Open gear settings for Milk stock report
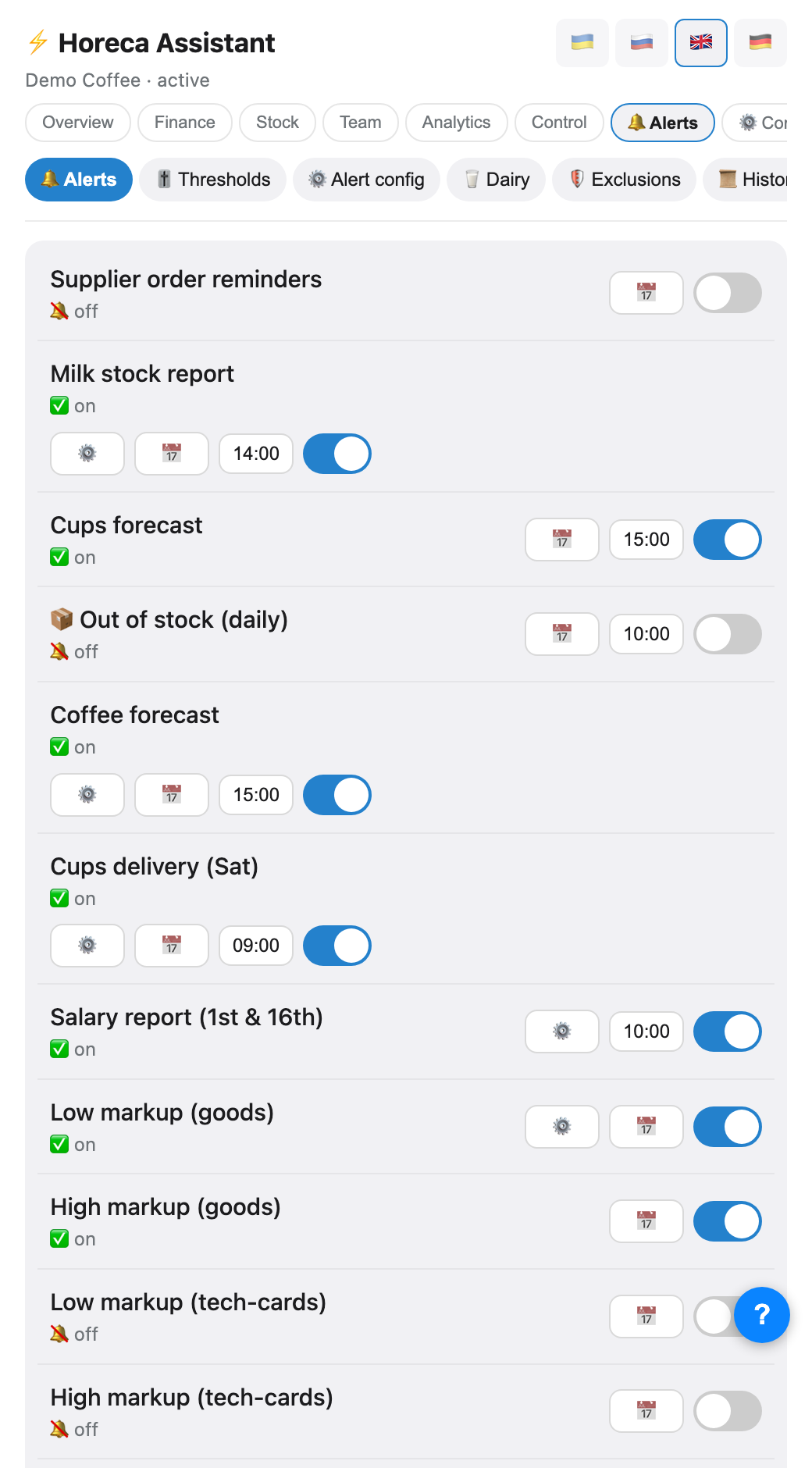This screenshot has height=1468, width=812. click(87, 454)
